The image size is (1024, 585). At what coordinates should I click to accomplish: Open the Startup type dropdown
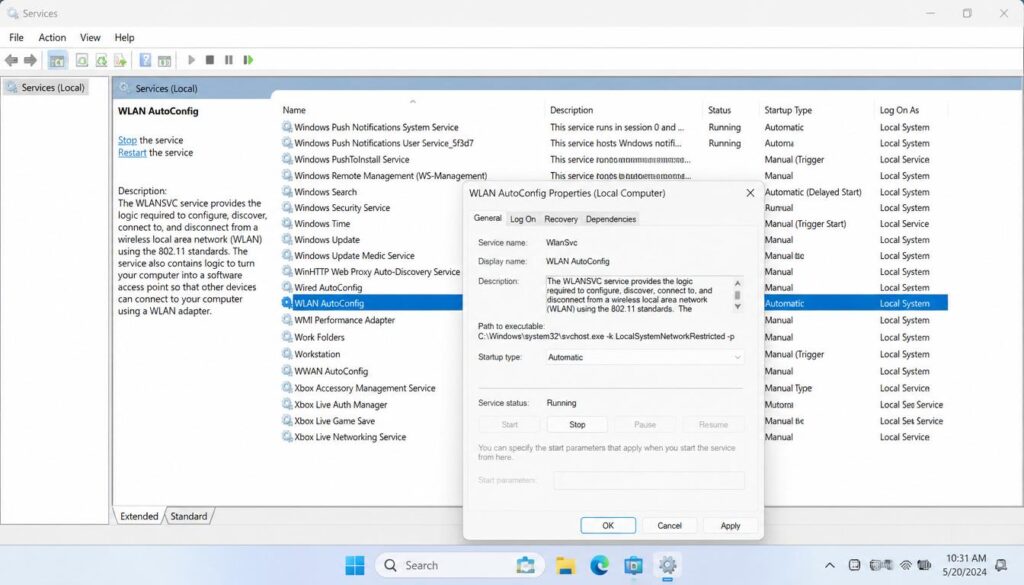[x=645, y=357]
